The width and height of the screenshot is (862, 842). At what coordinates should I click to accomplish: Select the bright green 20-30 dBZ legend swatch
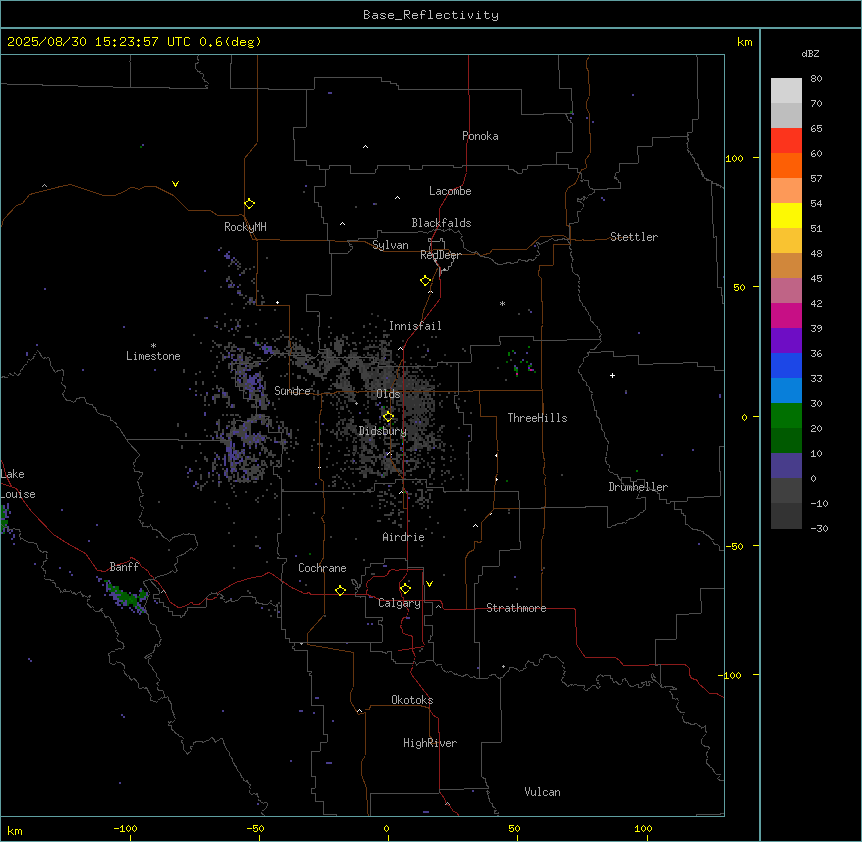tap(786, 416)
